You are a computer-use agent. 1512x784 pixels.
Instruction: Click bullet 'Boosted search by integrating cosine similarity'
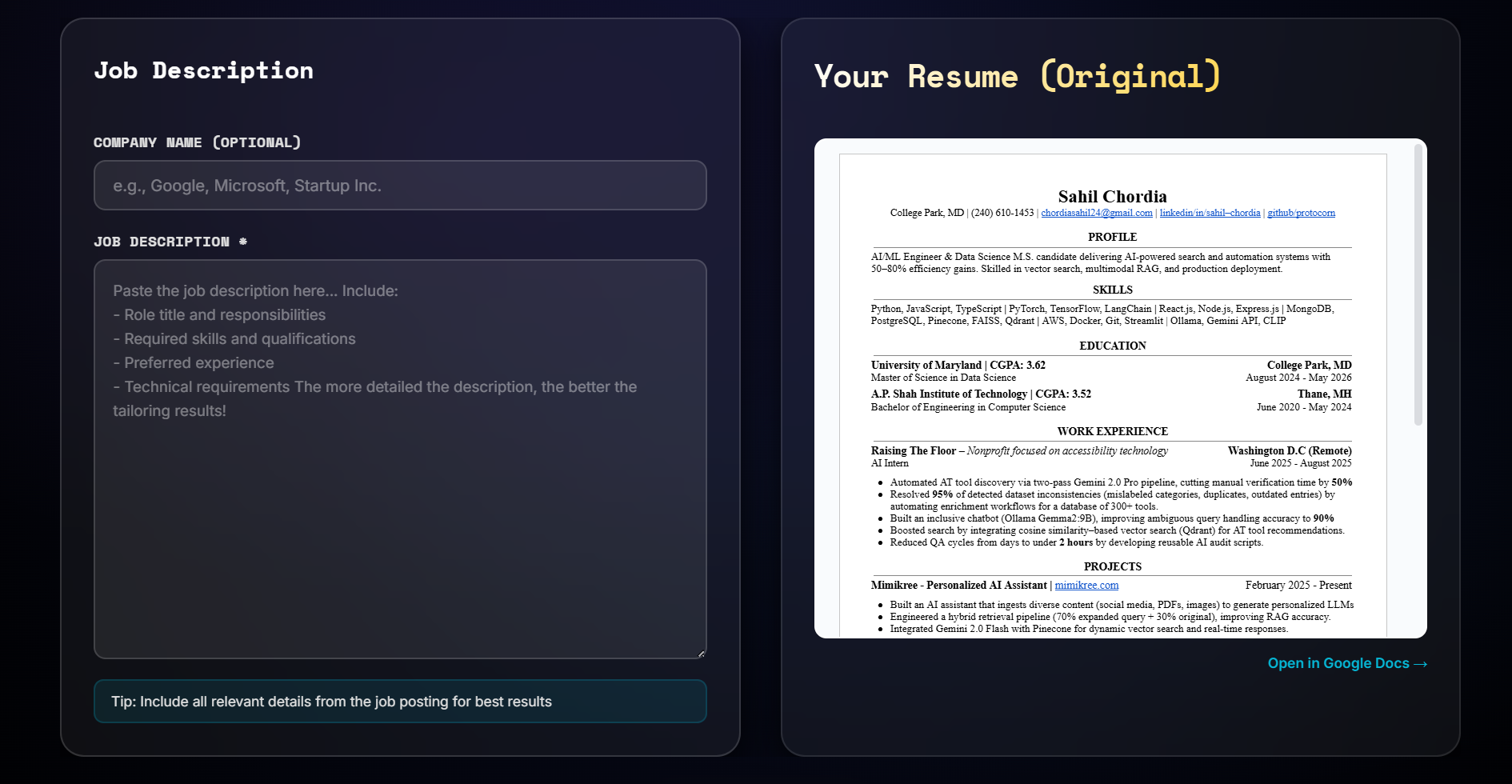pos(1117,530)
